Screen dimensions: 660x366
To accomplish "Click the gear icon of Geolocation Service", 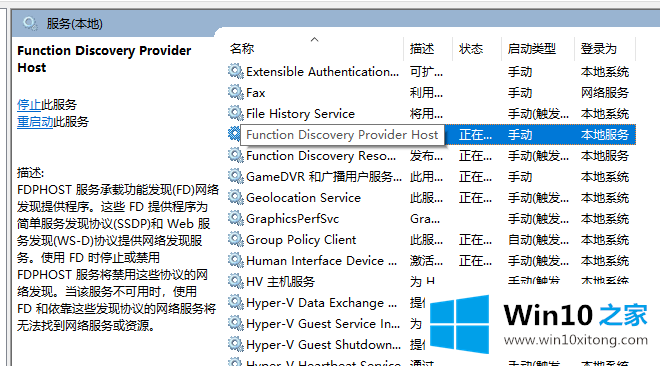I will coord(236,197).
